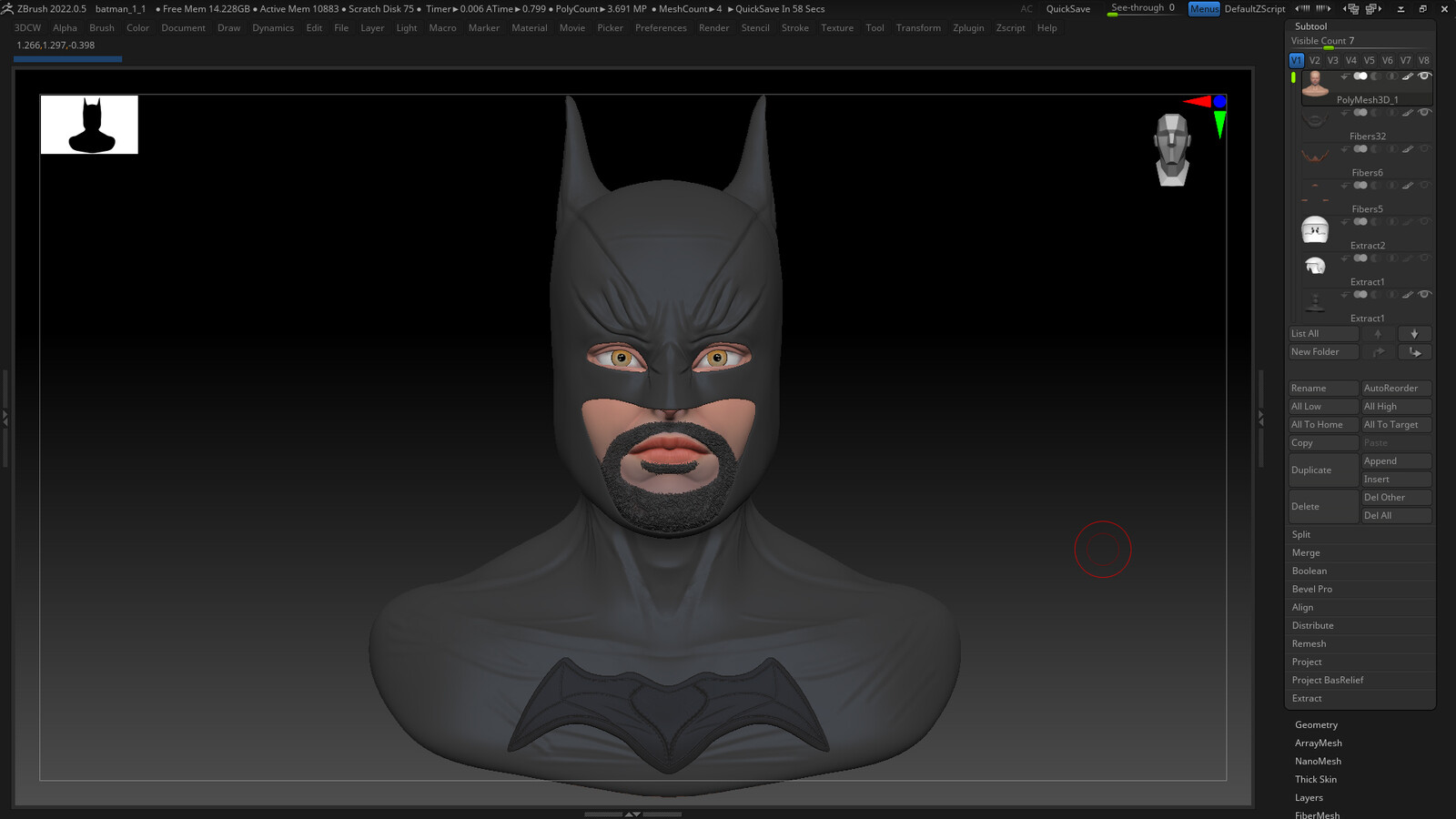Set Fibers5 boolean union mode icon
Image resolution: width=1456 pixels, height=819 pixels.
1360,185
